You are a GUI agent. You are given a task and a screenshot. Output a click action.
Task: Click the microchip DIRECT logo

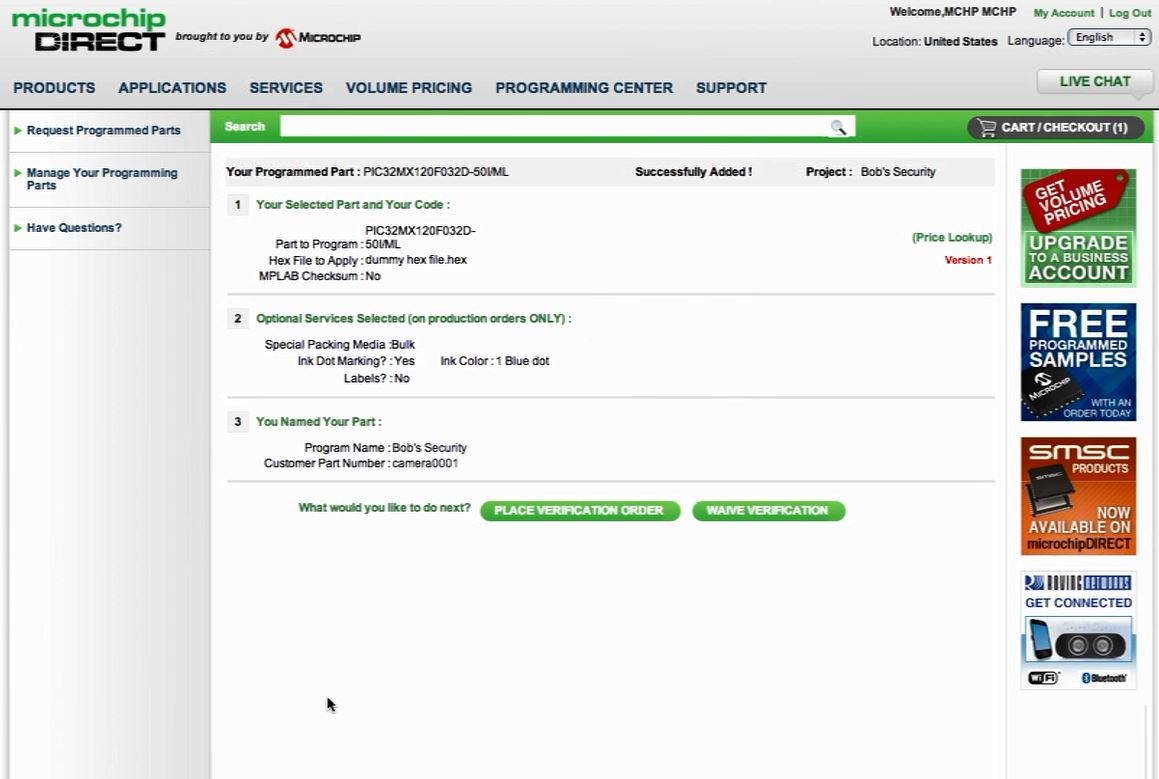[x=89, y=30]
